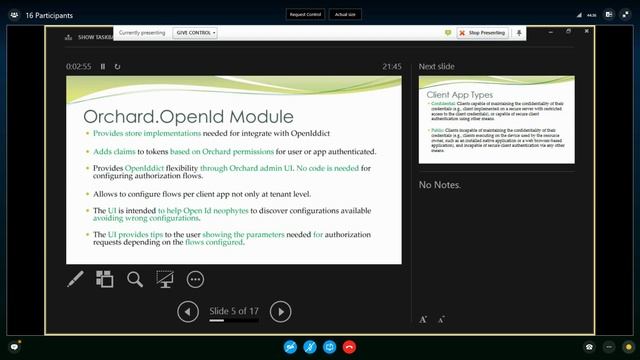640x360 pixels.
Task: Hang up the call
Action: pos(349,347)
